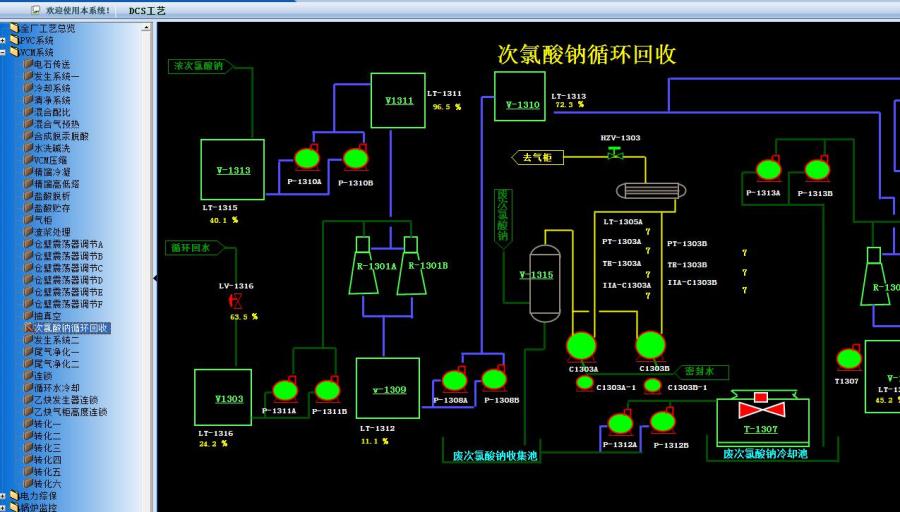This screenshot has height=512, width=900.
Task: Select 气柜 in the tree
Action: (43, 220)
